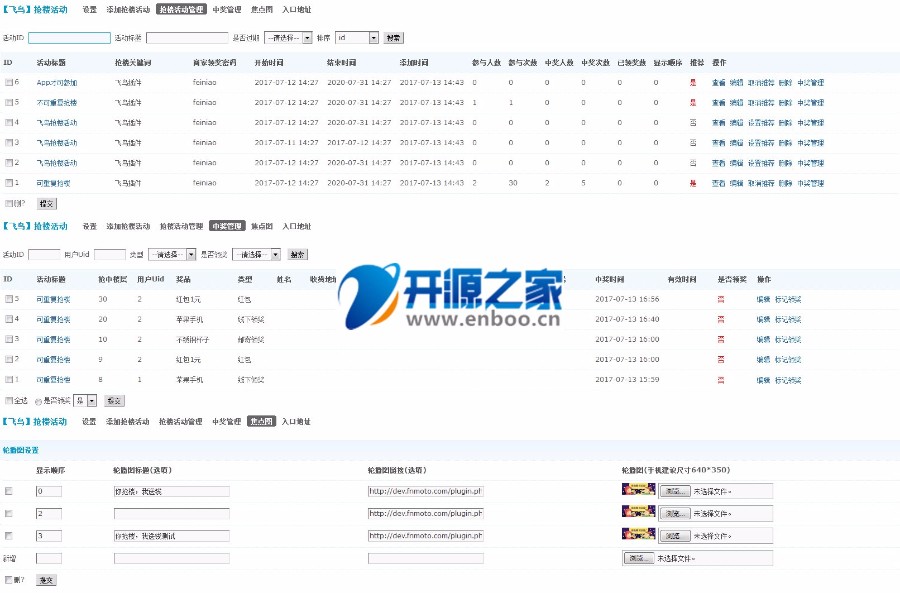900x593 pixels.
Task: Click the 入口地址 link in the navigation
Action: coord(297,9)
